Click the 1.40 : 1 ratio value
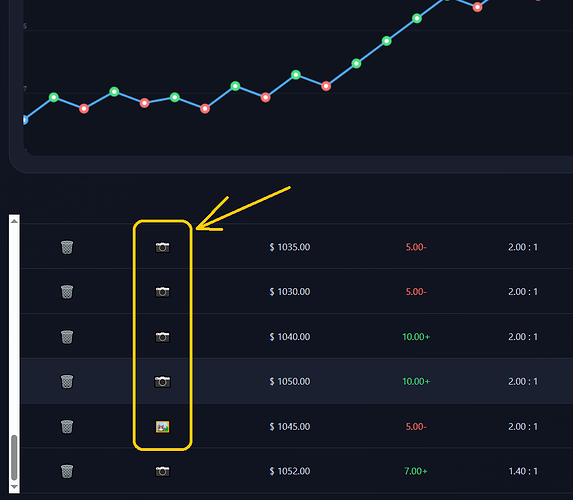Viewport: 573px width, 500px height. pos(523,471)
